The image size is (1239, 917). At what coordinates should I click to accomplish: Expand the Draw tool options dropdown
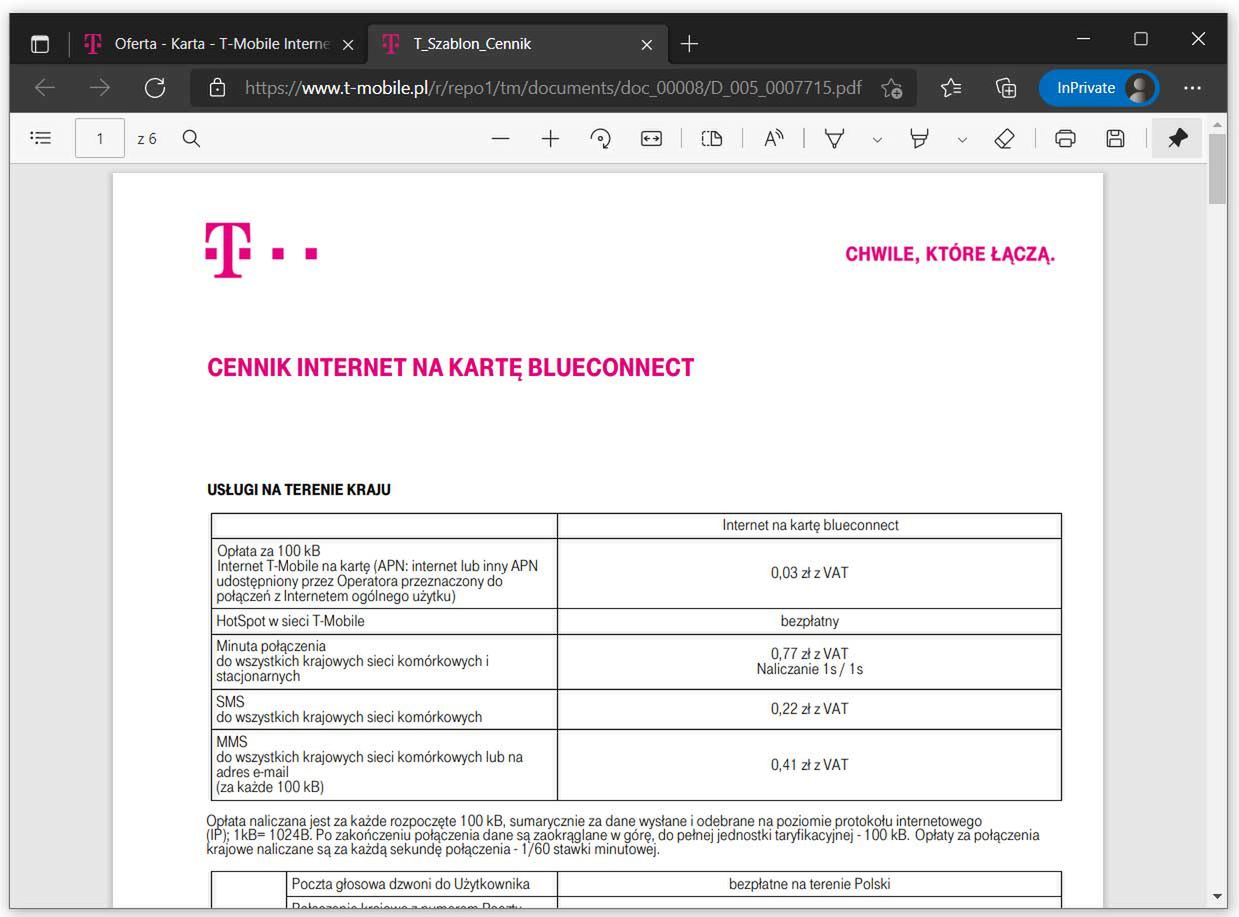coord(877,139)
